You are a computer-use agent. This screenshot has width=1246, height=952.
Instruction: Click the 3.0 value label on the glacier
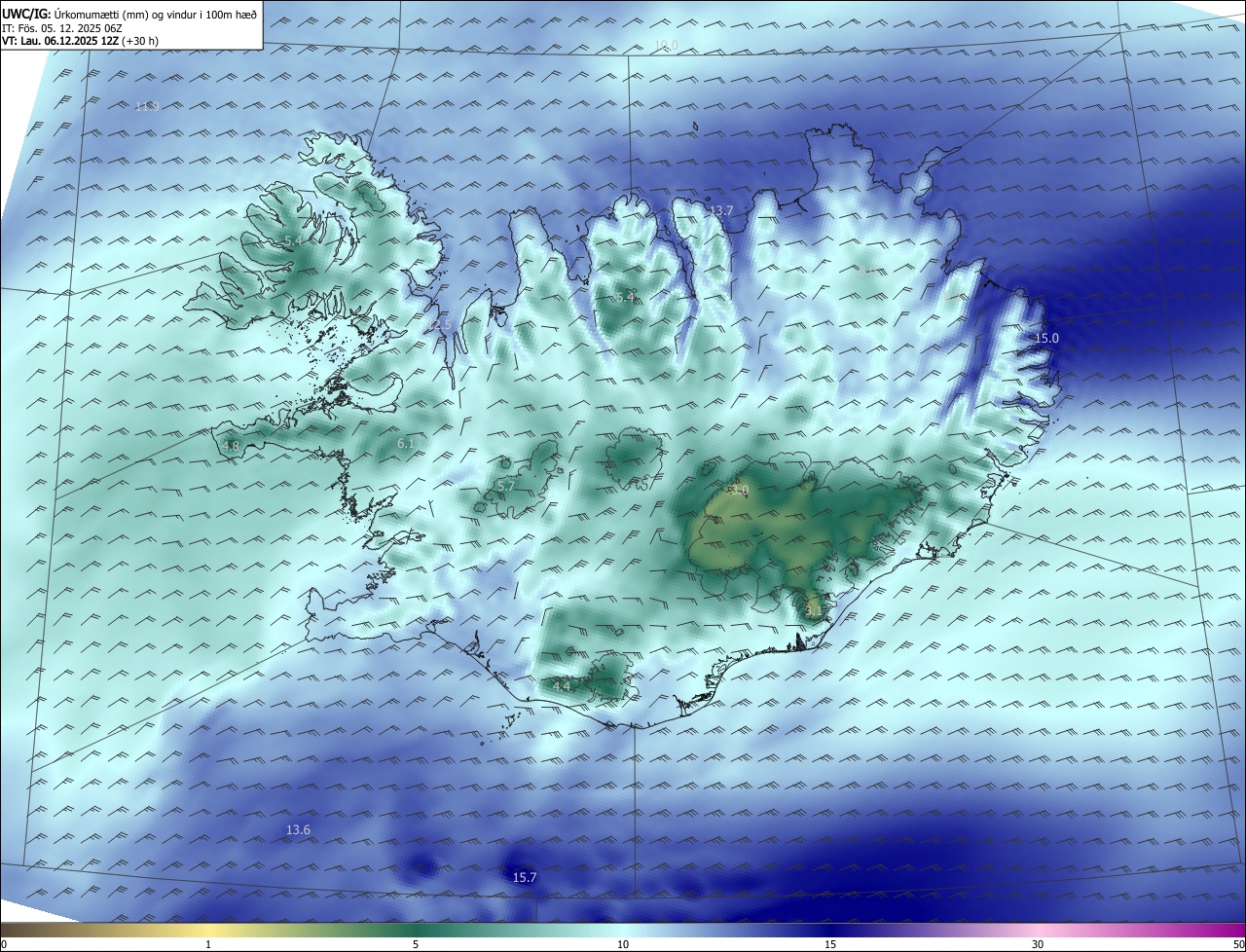[x=739, y=491]
